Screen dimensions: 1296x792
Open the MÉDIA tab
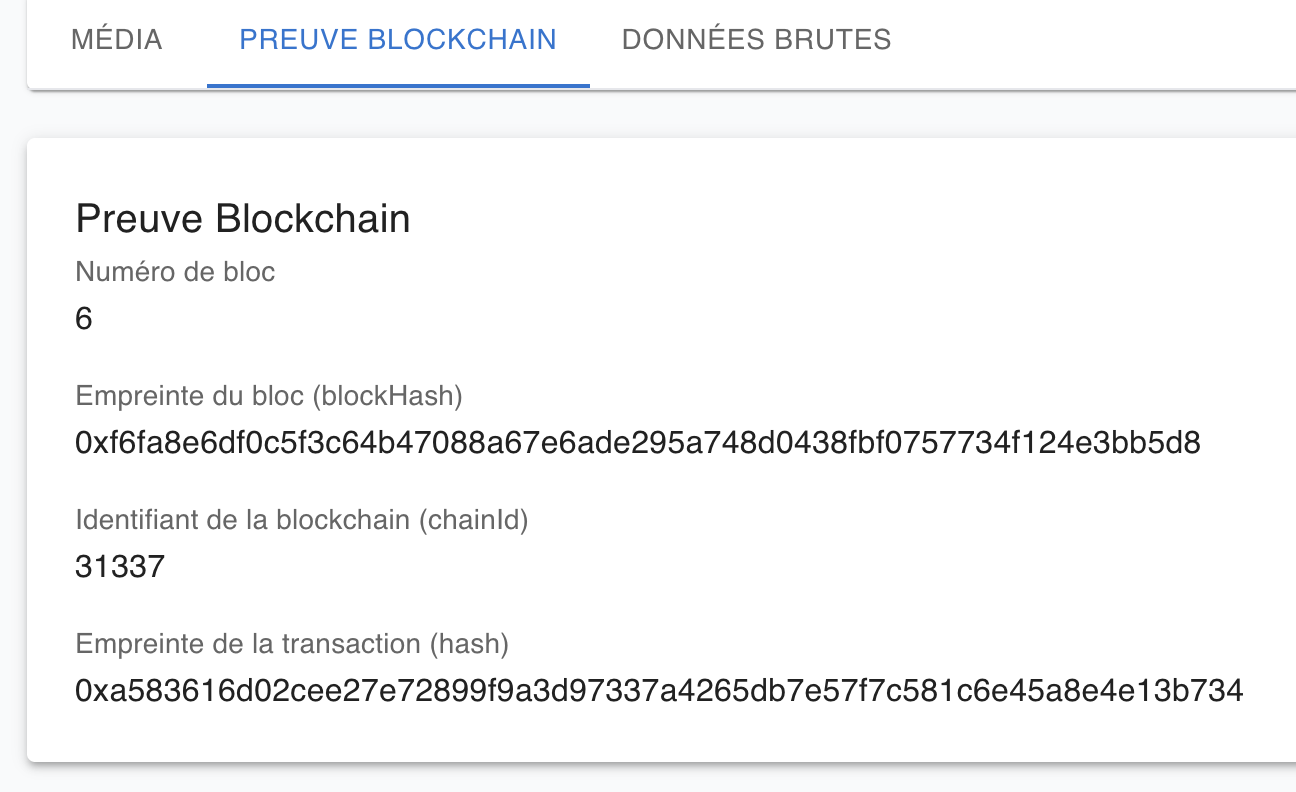click(117, 40)
